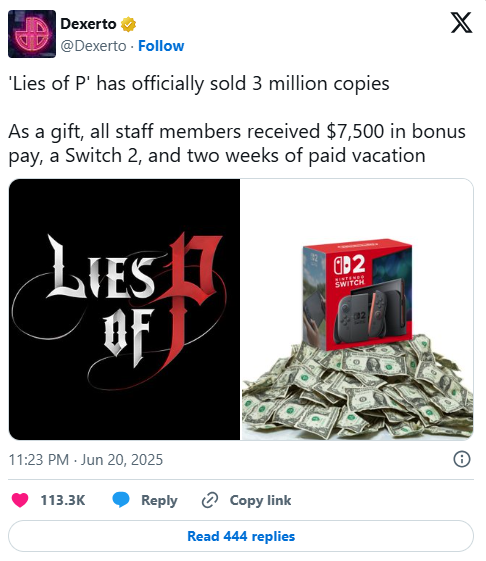The height and width of the screenshot is (561, 486).
Task: Click the chain link icon
Action: pos(210,500)
